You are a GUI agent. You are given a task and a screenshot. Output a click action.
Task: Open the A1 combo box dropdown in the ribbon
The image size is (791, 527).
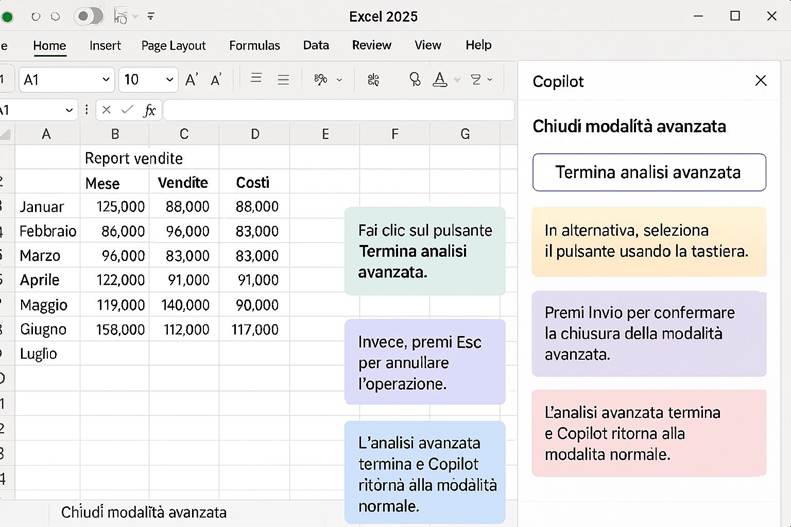(x=106, y=80)
